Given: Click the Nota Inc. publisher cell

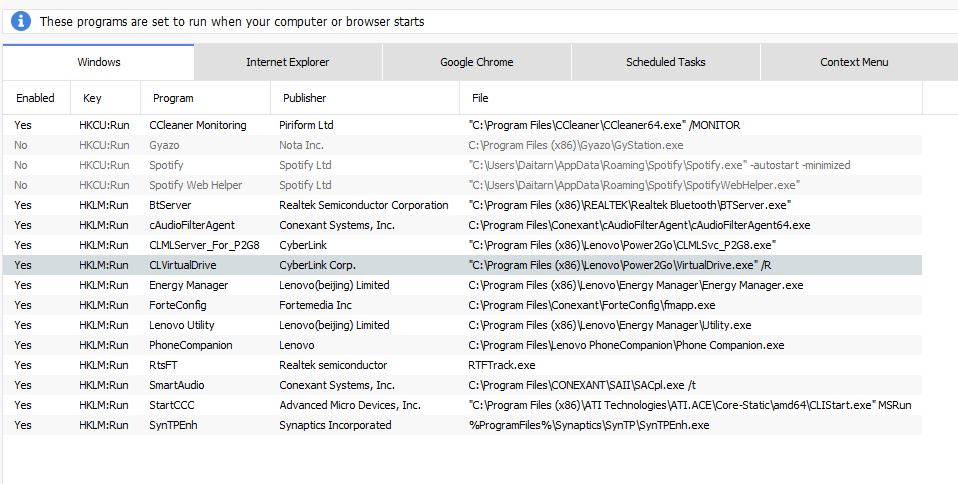Looking at the screenshot, I should coord(302,145).
